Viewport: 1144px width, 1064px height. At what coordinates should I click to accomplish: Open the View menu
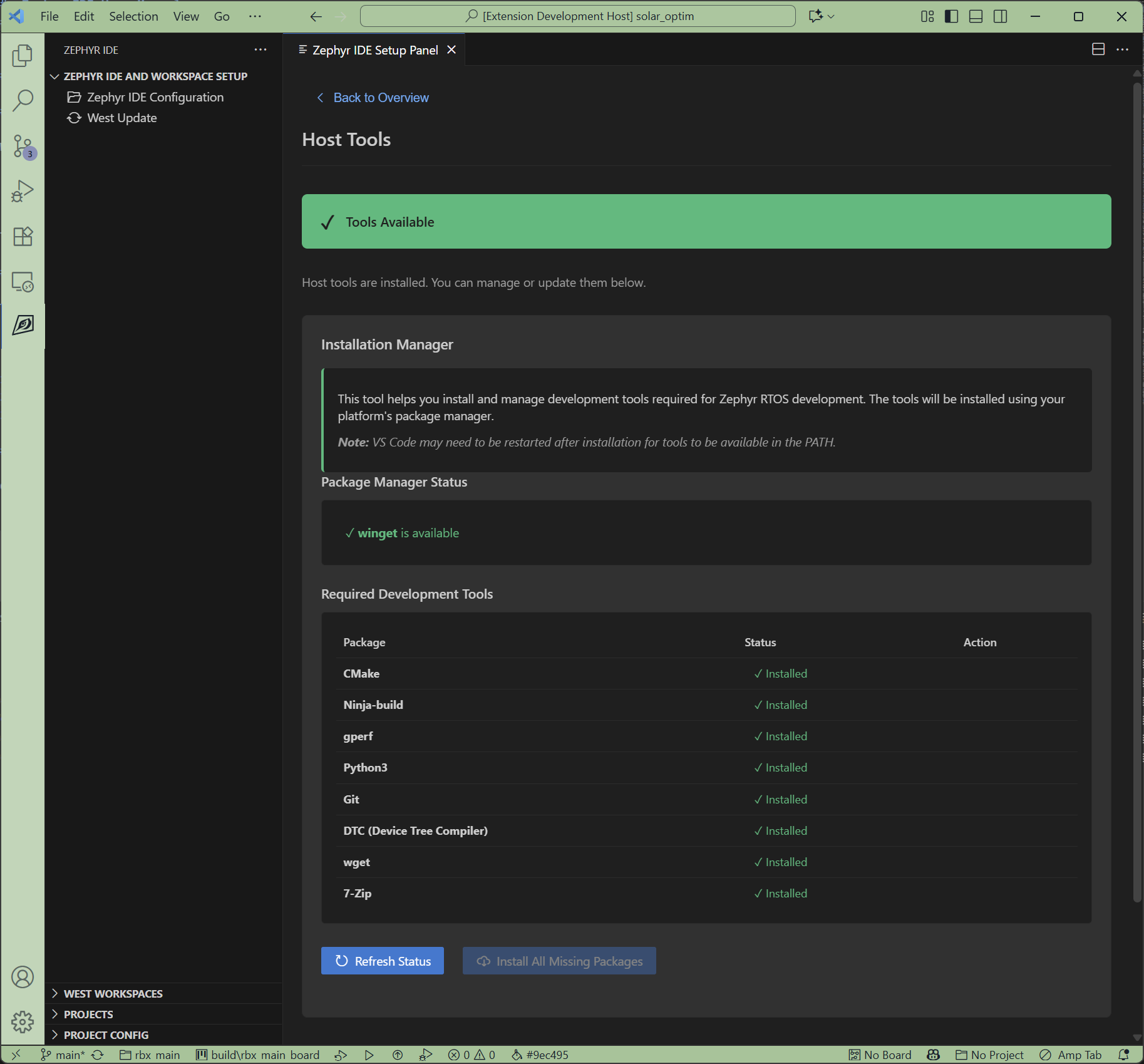click(186, 16)
